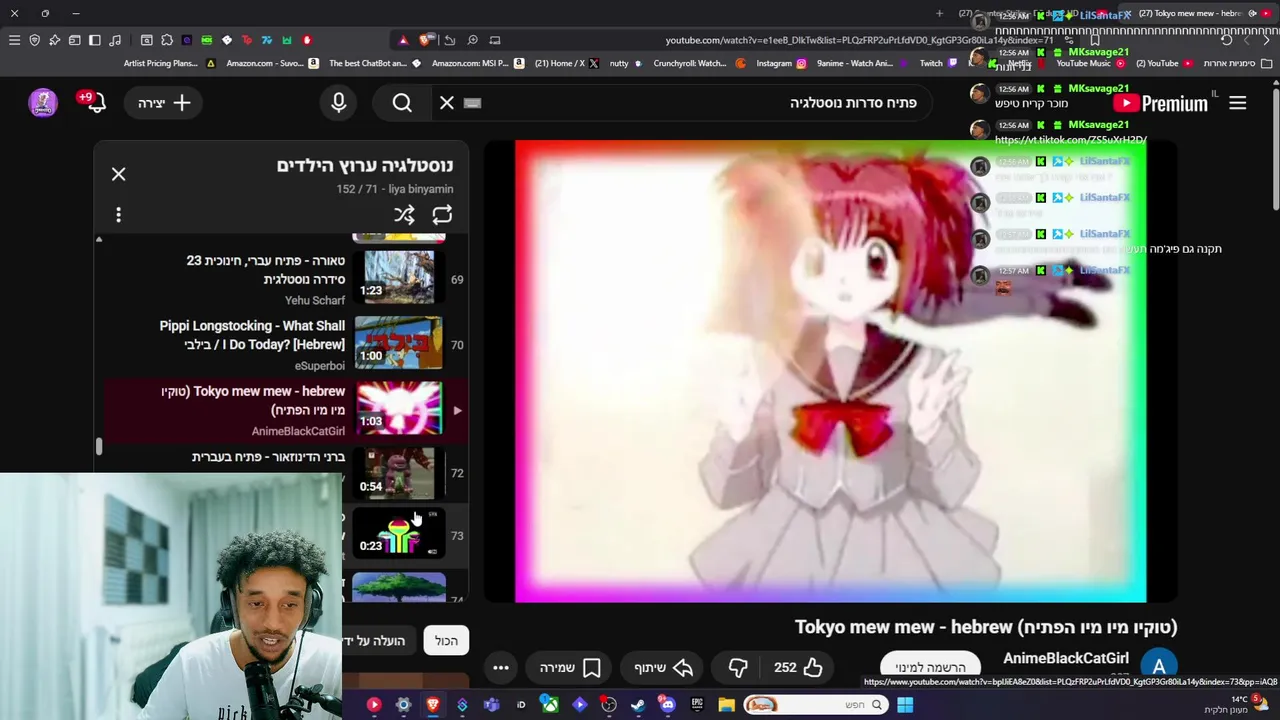Toggle playlist loop
This screenshot has width=1280, height=720.
coord(442,215)
